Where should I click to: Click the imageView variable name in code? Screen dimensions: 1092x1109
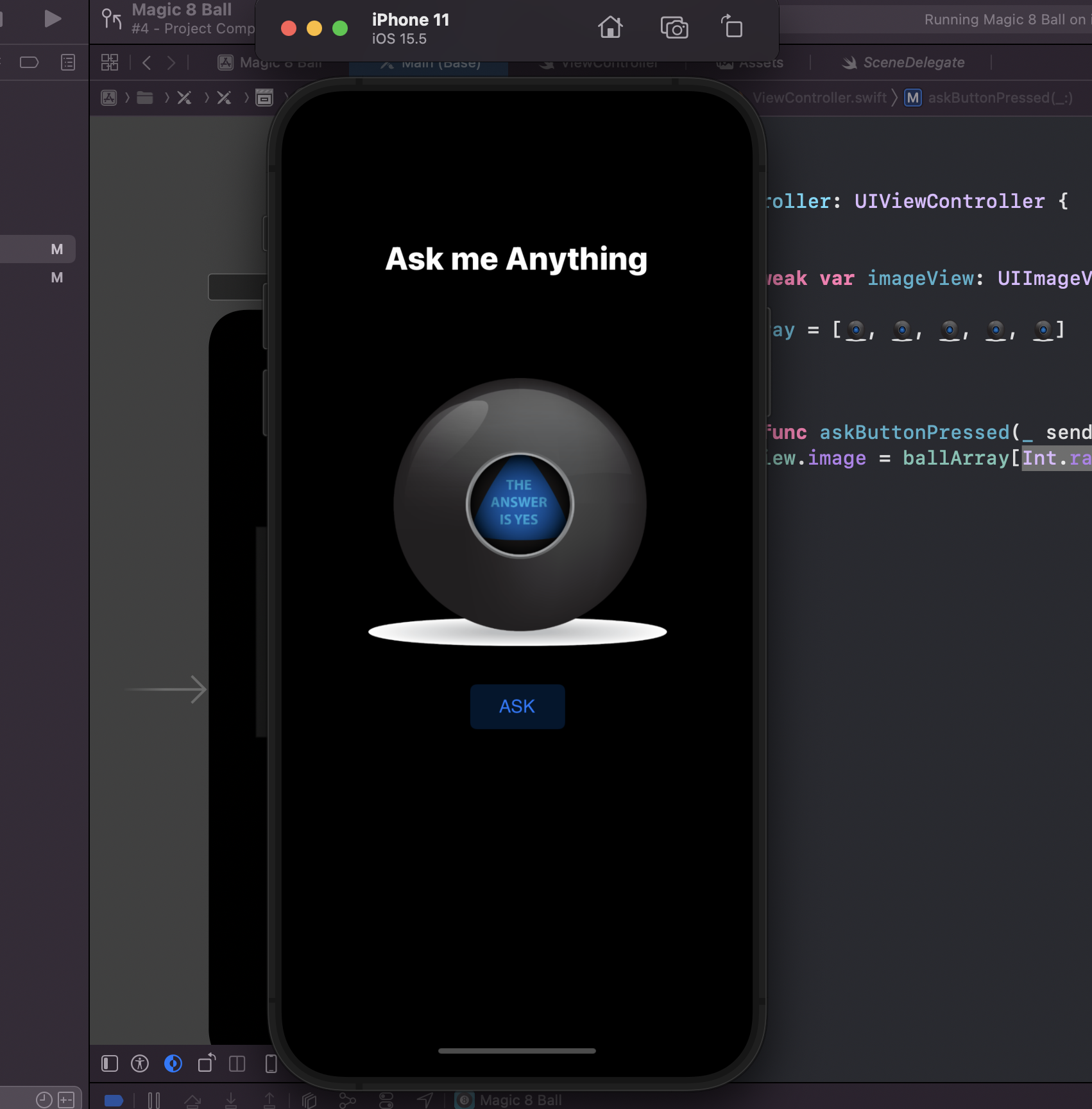(921, 278)
